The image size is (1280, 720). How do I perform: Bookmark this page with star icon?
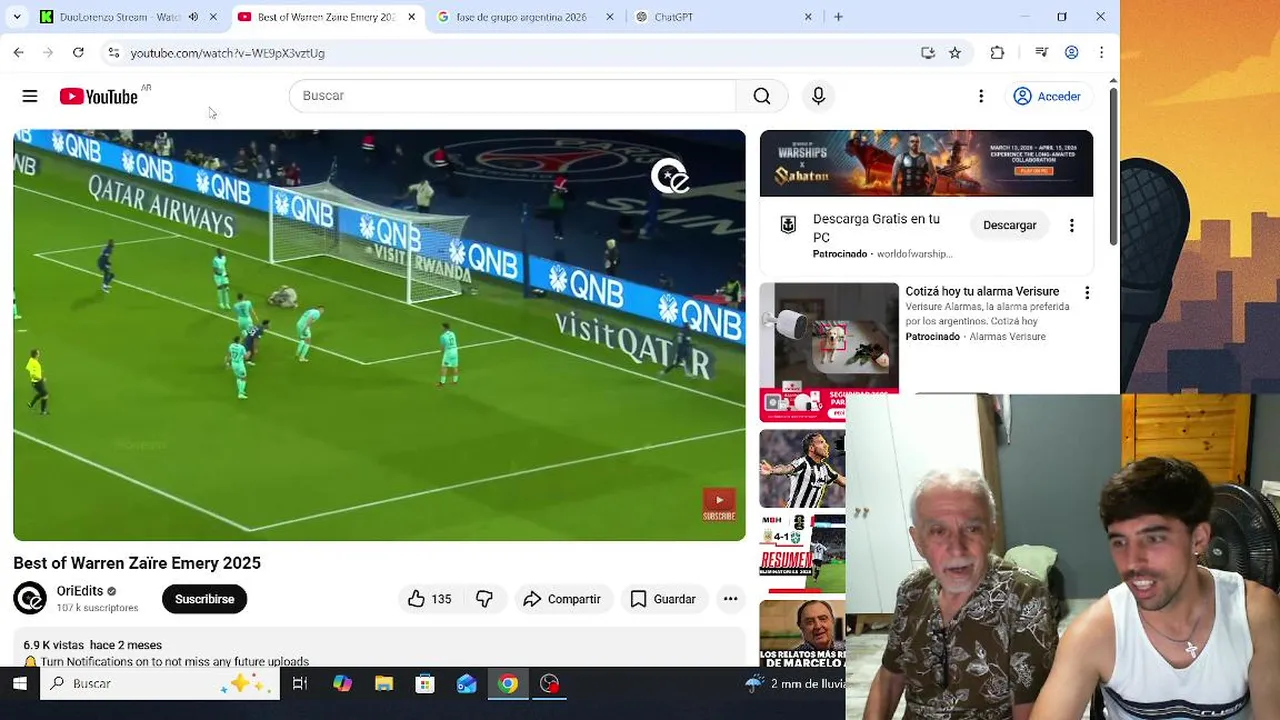[x=955, y=53]
